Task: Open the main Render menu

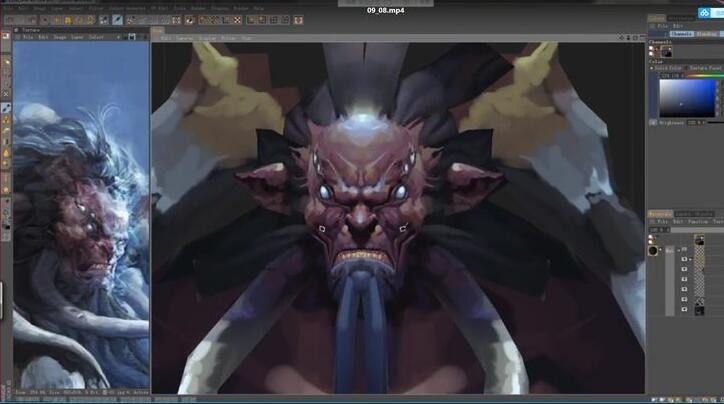Action: (199, 8)
